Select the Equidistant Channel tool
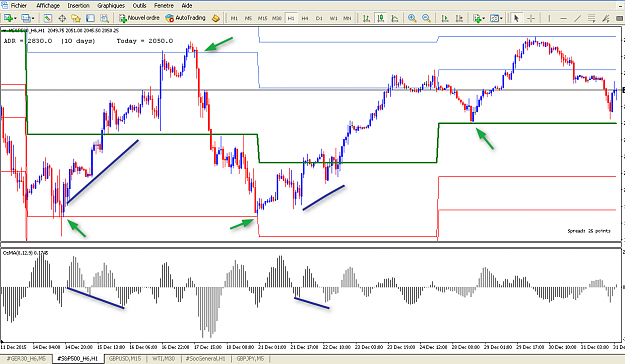This screenshot has height=364, width=625. point(592,18)
